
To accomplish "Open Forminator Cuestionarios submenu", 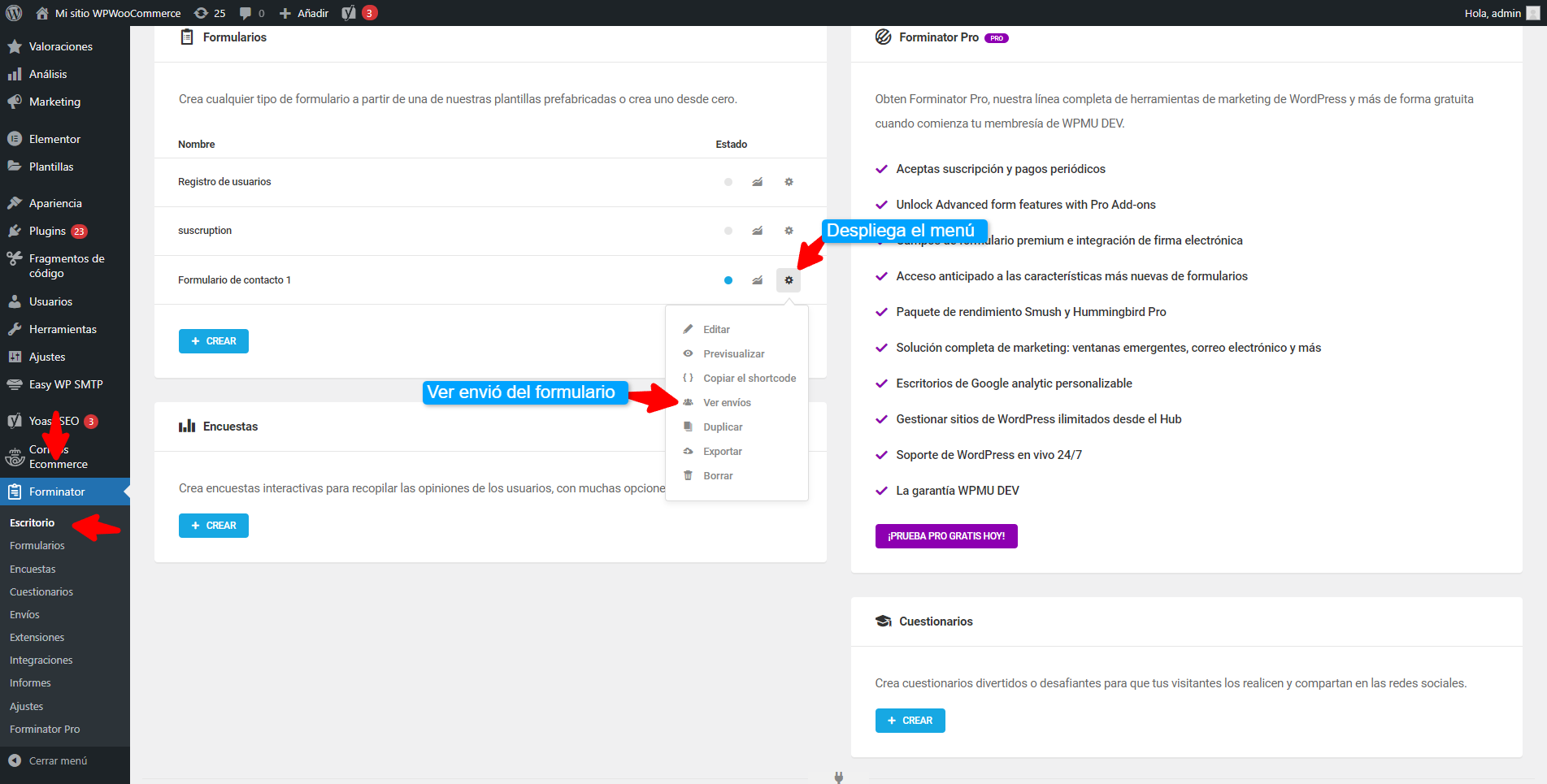I will point(41,592).
